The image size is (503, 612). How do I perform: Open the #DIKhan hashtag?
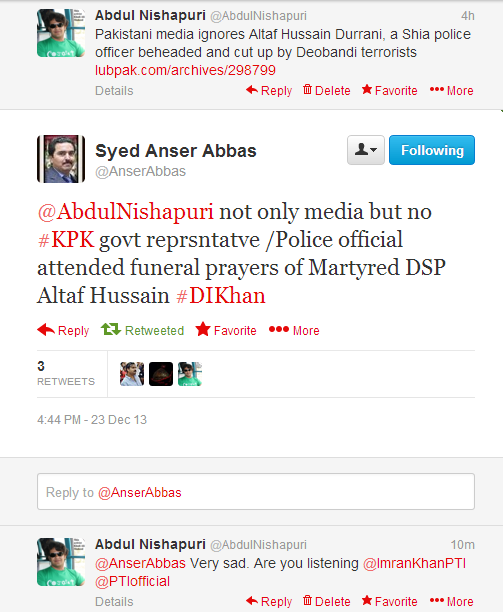220,295
